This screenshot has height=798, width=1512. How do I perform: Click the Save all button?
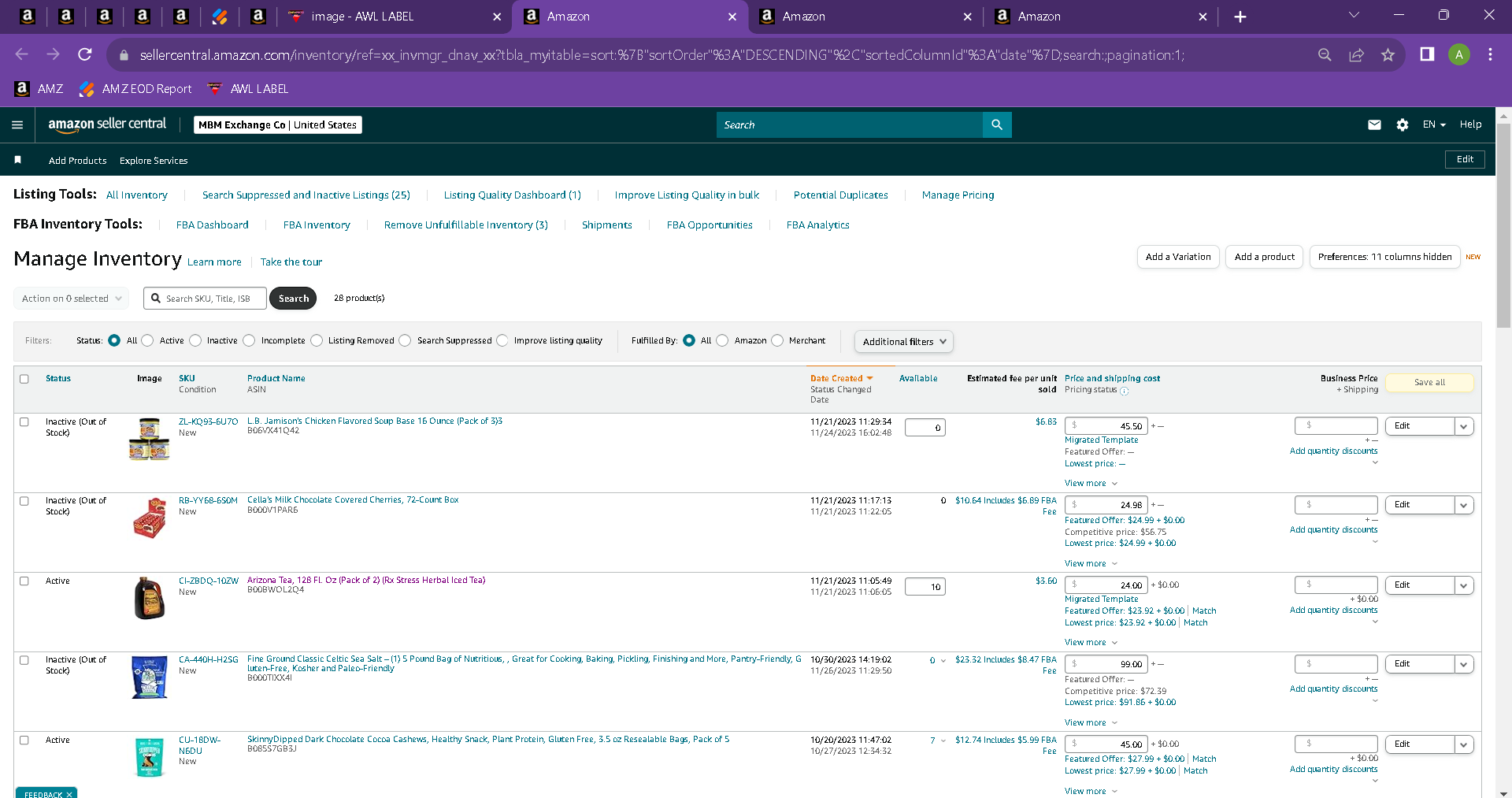click(1429, 383)
